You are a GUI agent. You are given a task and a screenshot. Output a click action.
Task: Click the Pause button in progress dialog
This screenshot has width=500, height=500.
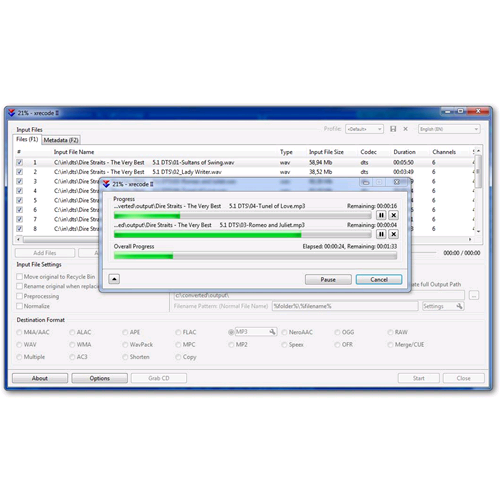tap(328, 279)
